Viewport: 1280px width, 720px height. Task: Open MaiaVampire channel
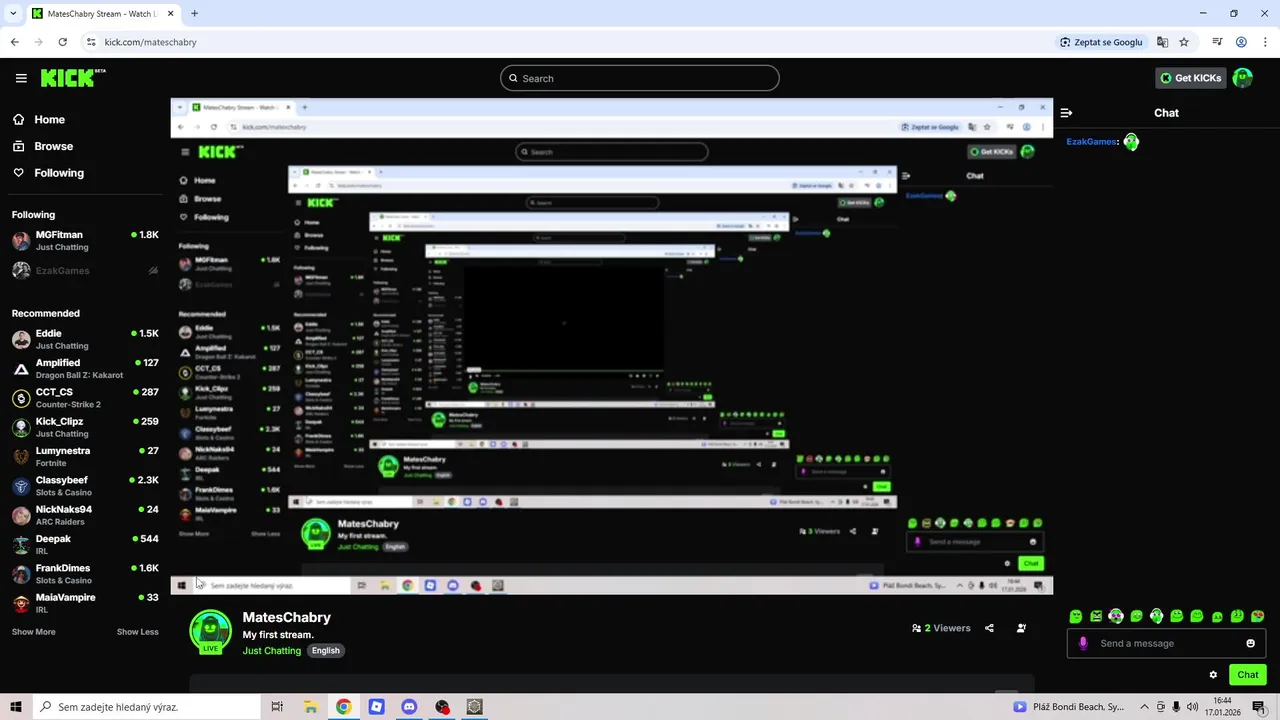coord(85,603)
